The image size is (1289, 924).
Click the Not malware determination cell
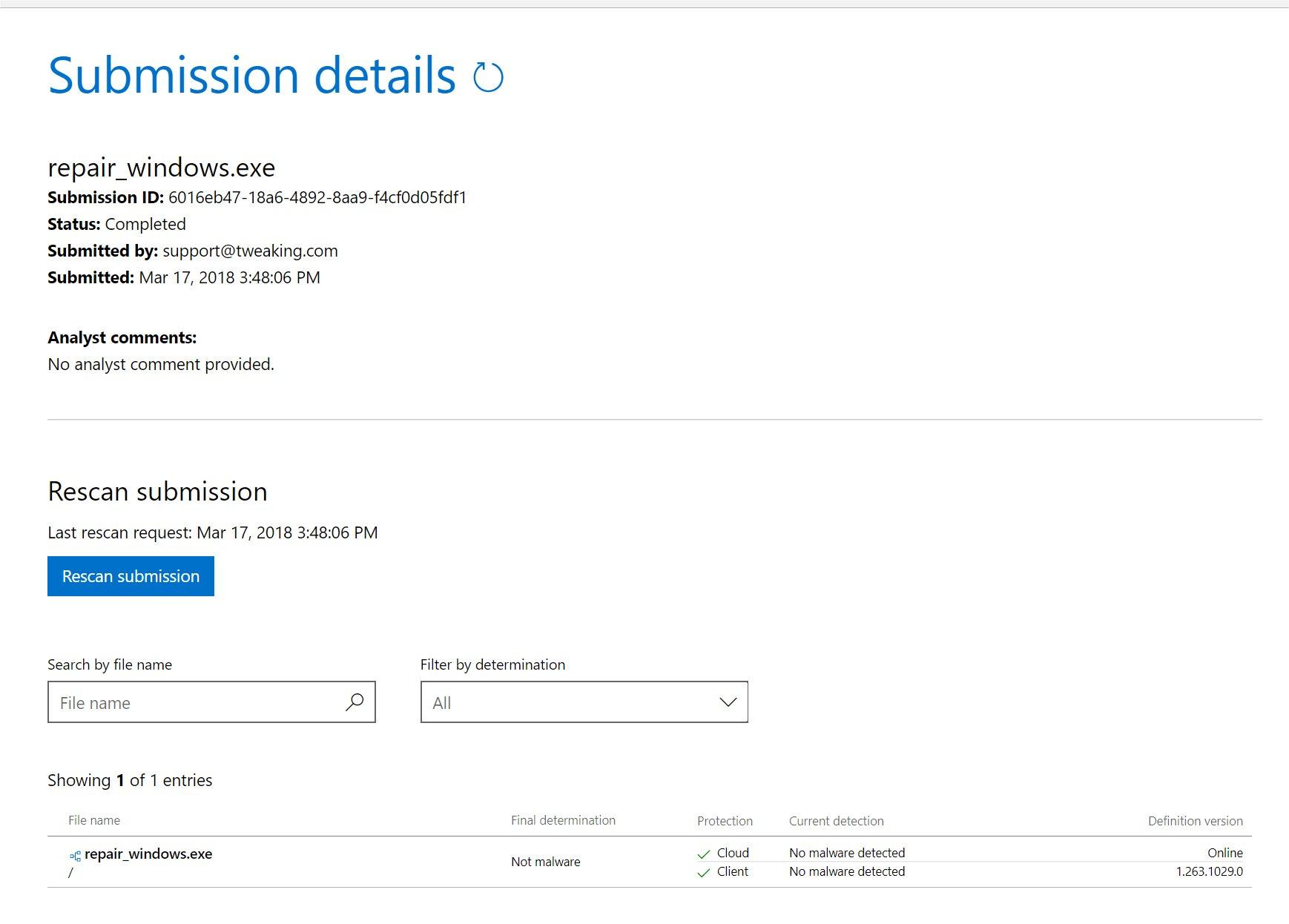coord(545,862)
